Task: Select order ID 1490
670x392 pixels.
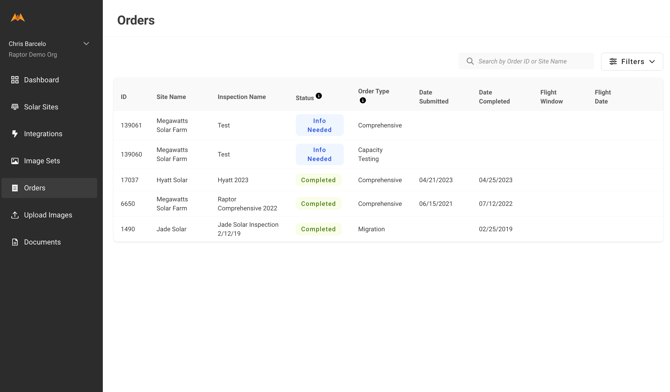Action: tap(128, 229)
